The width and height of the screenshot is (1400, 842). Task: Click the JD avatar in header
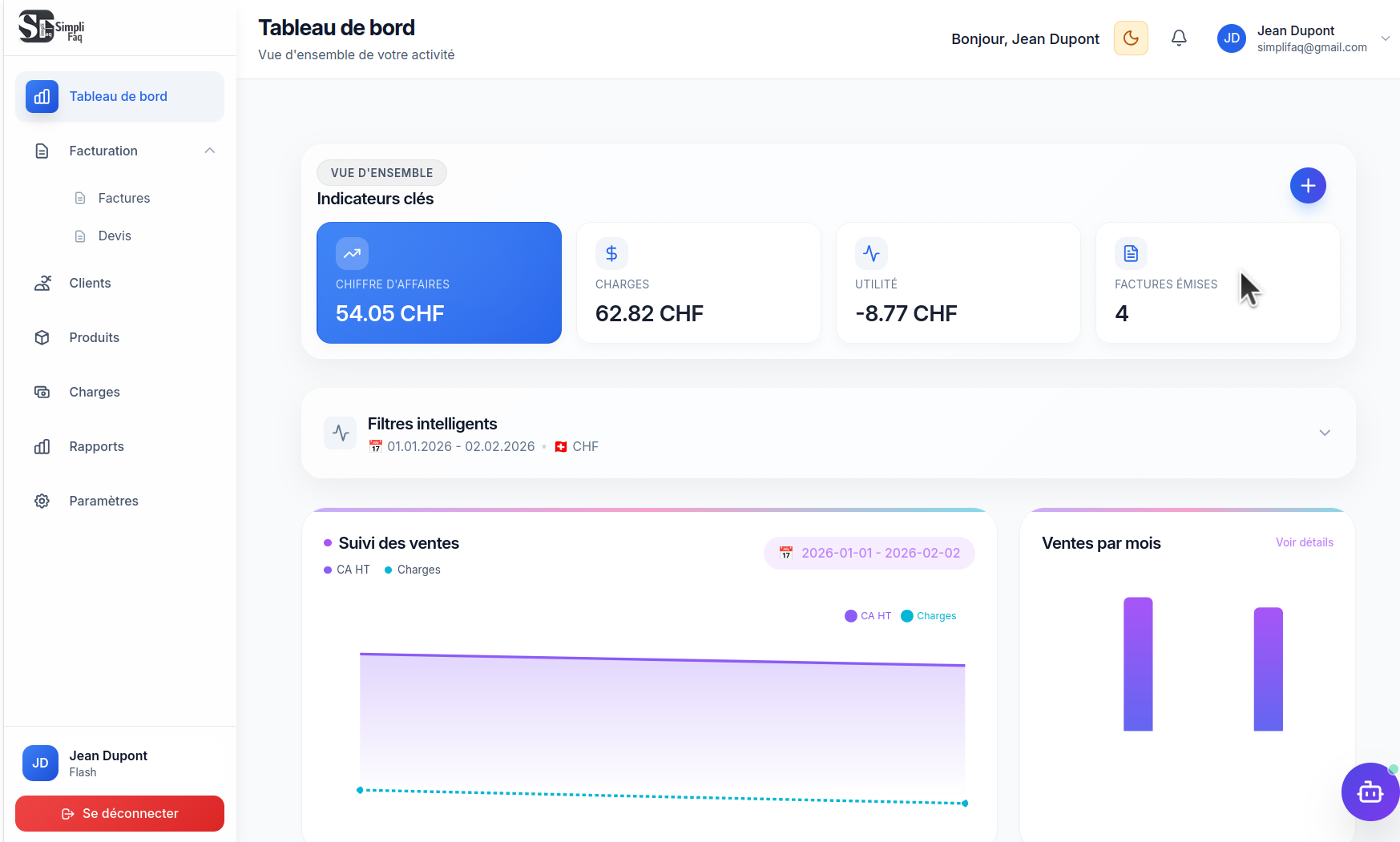(x=1232, y=38)
